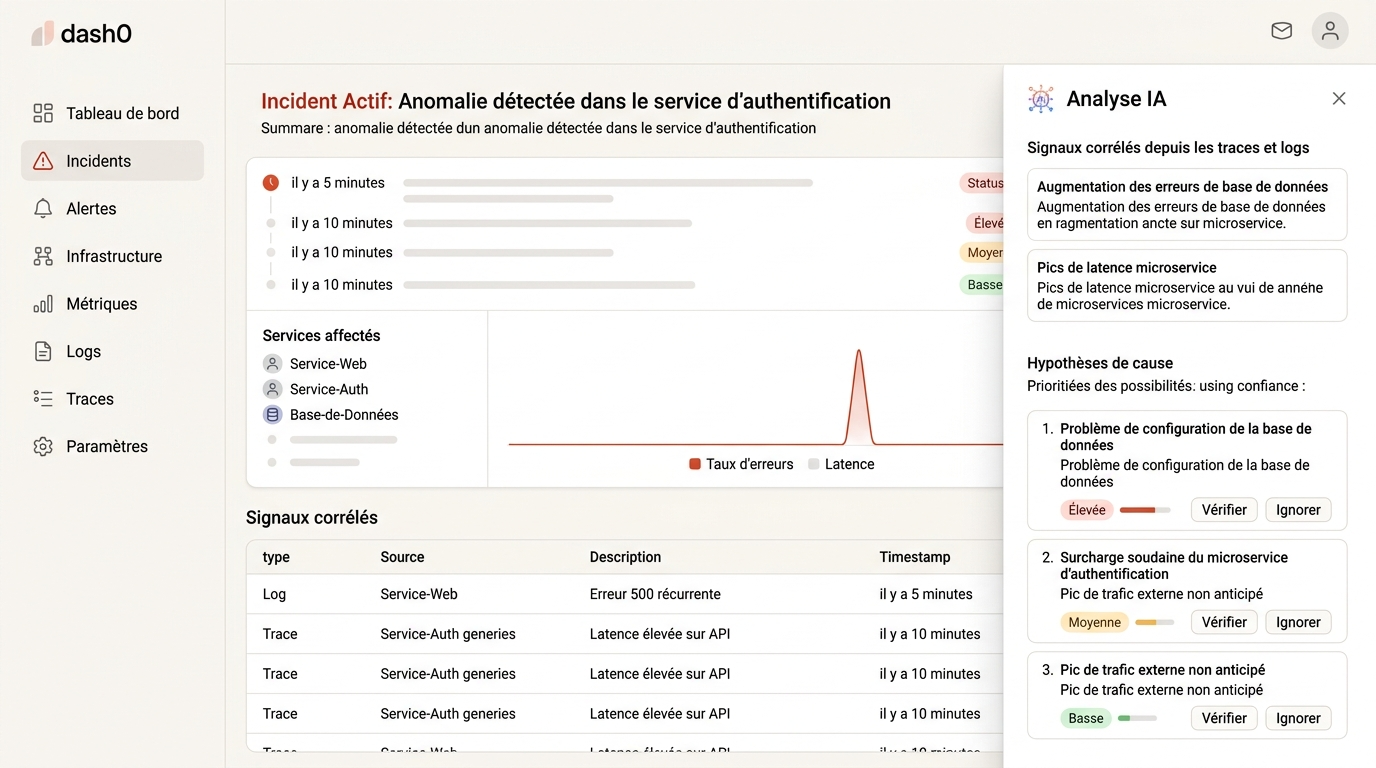Select Service-Auth in Services affectés
Image resolution: width=1376 pixels, height=768 pixels.
click(329, 389)
